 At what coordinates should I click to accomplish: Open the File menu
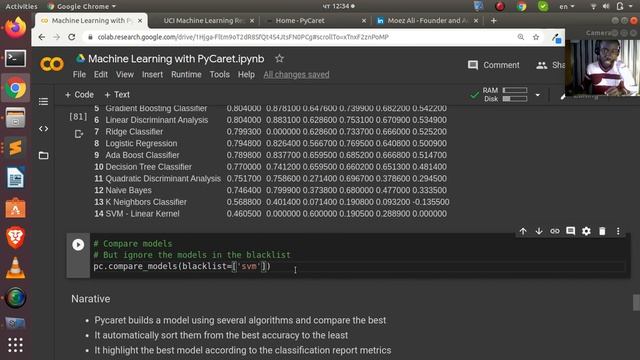click(x=79, y=75)
